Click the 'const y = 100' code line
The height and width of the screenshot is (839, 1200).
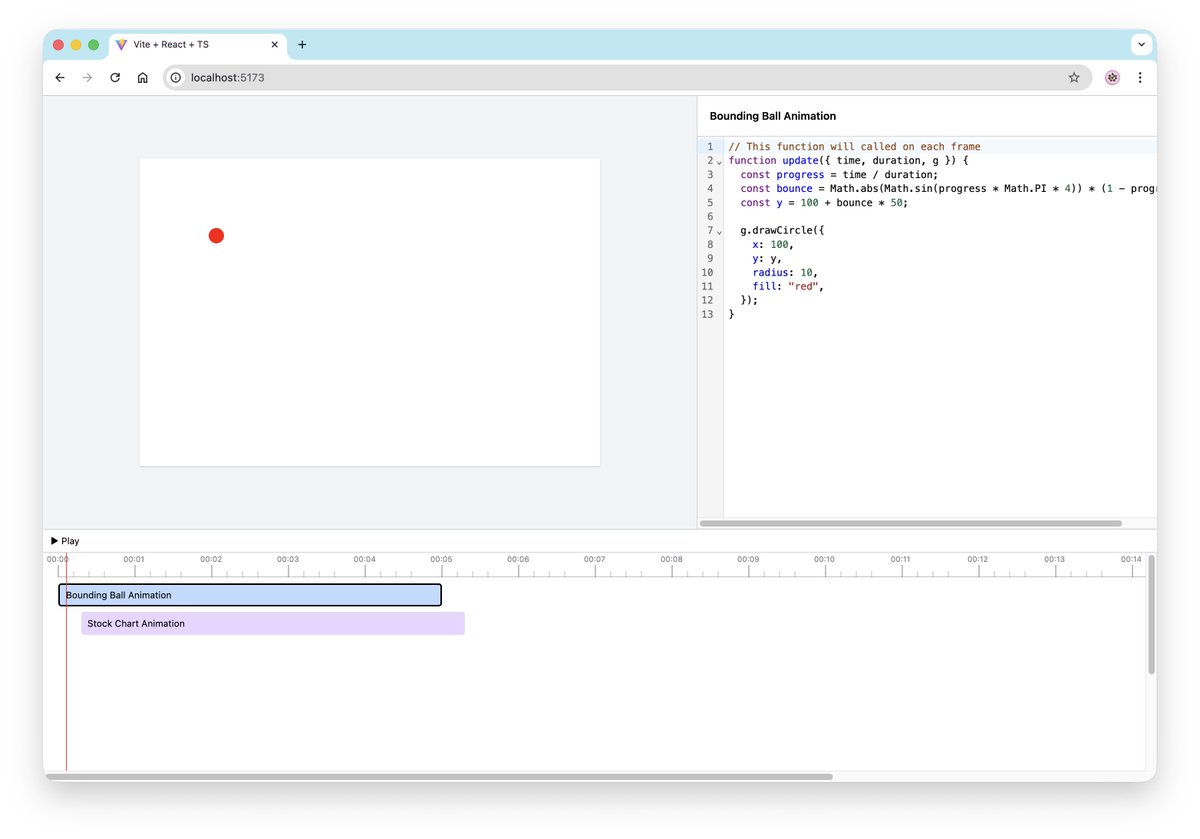point(824,203)
